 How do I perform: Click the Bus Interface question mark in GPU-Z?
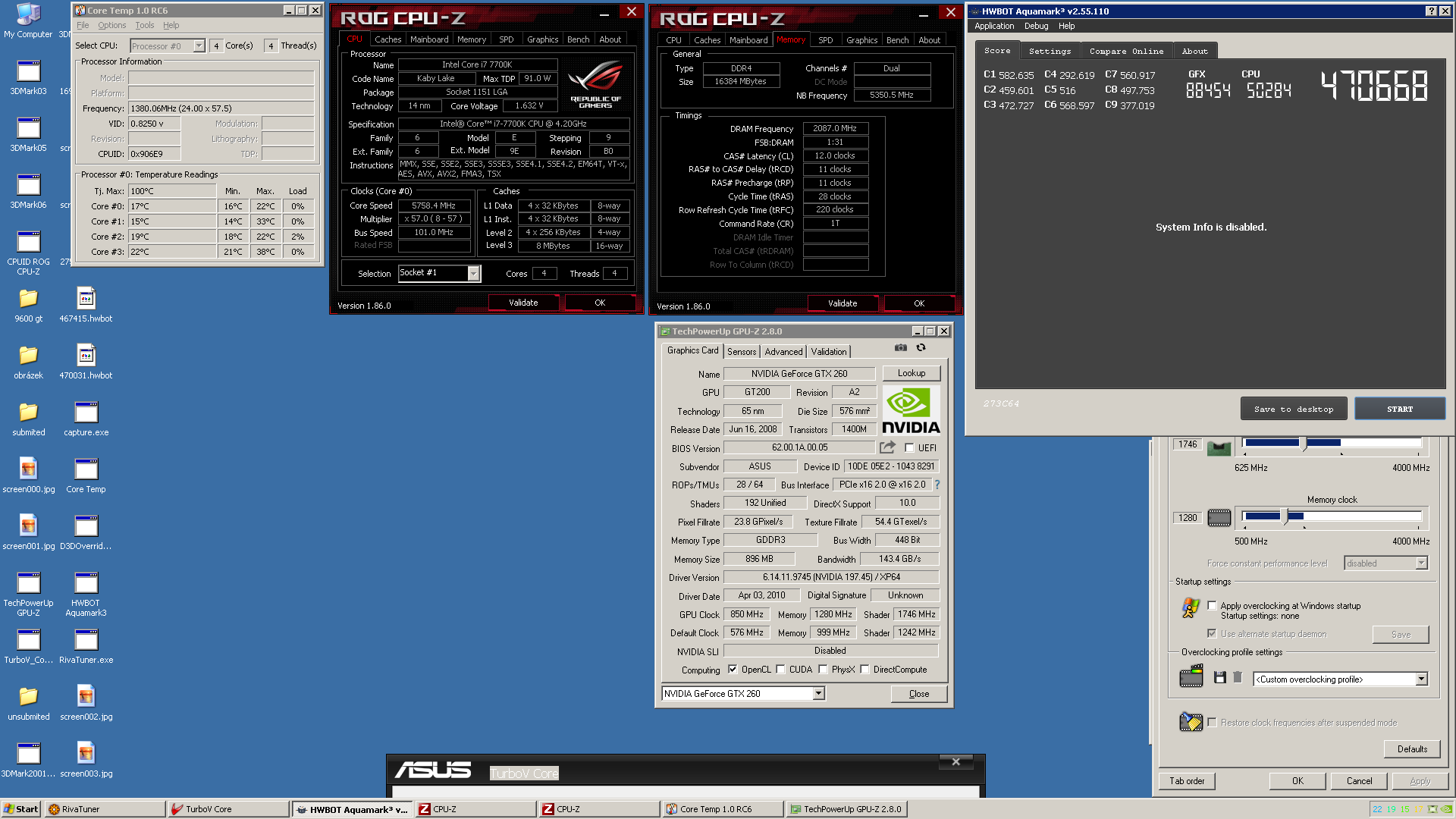[x=937, y=485]
